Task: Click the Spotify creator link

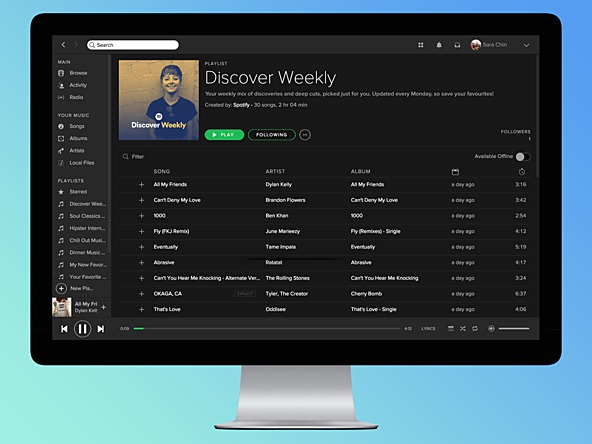Action: [241, 105]
